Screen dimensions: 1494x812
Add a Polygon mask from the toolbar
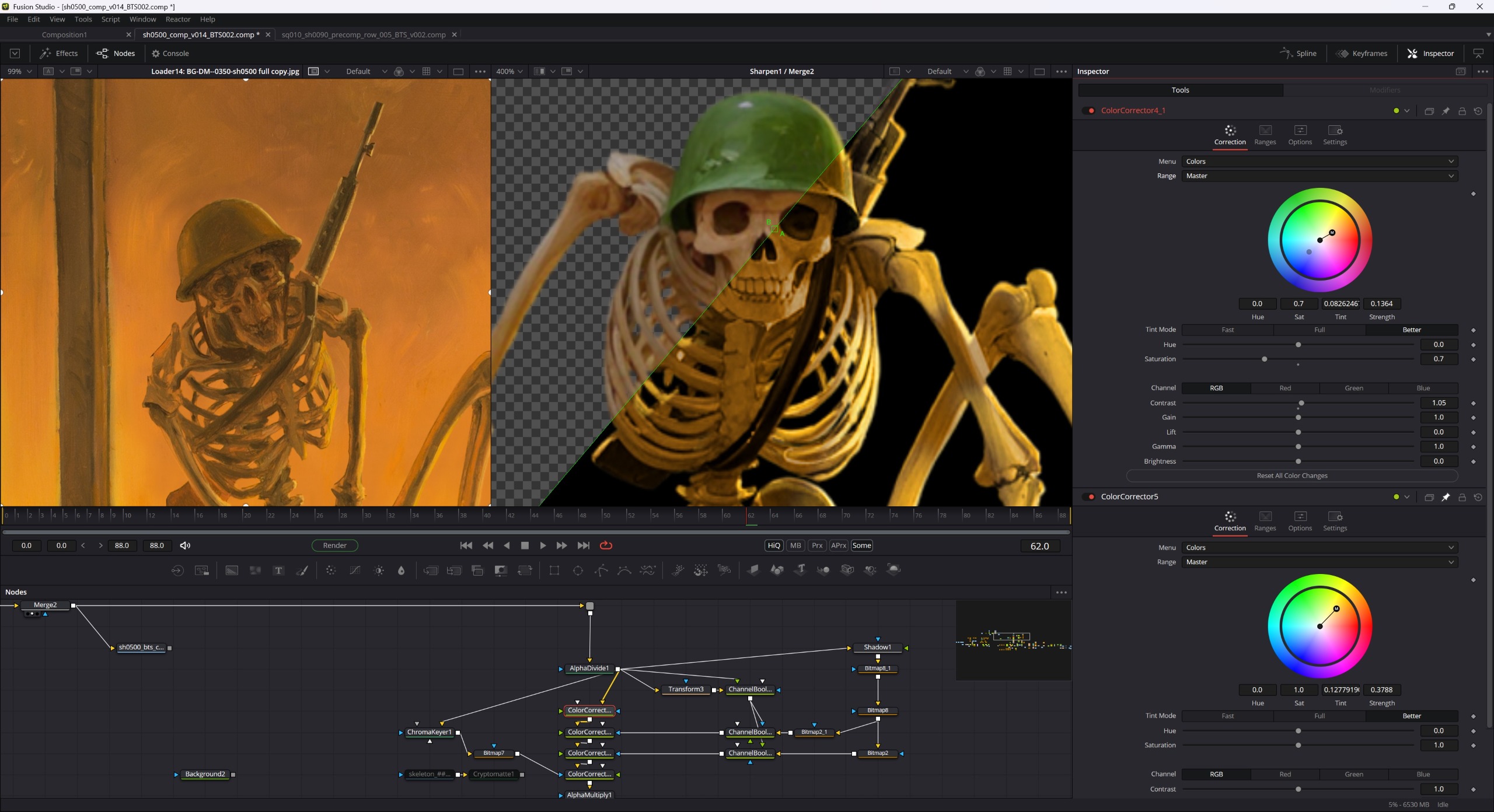point(601,570)
